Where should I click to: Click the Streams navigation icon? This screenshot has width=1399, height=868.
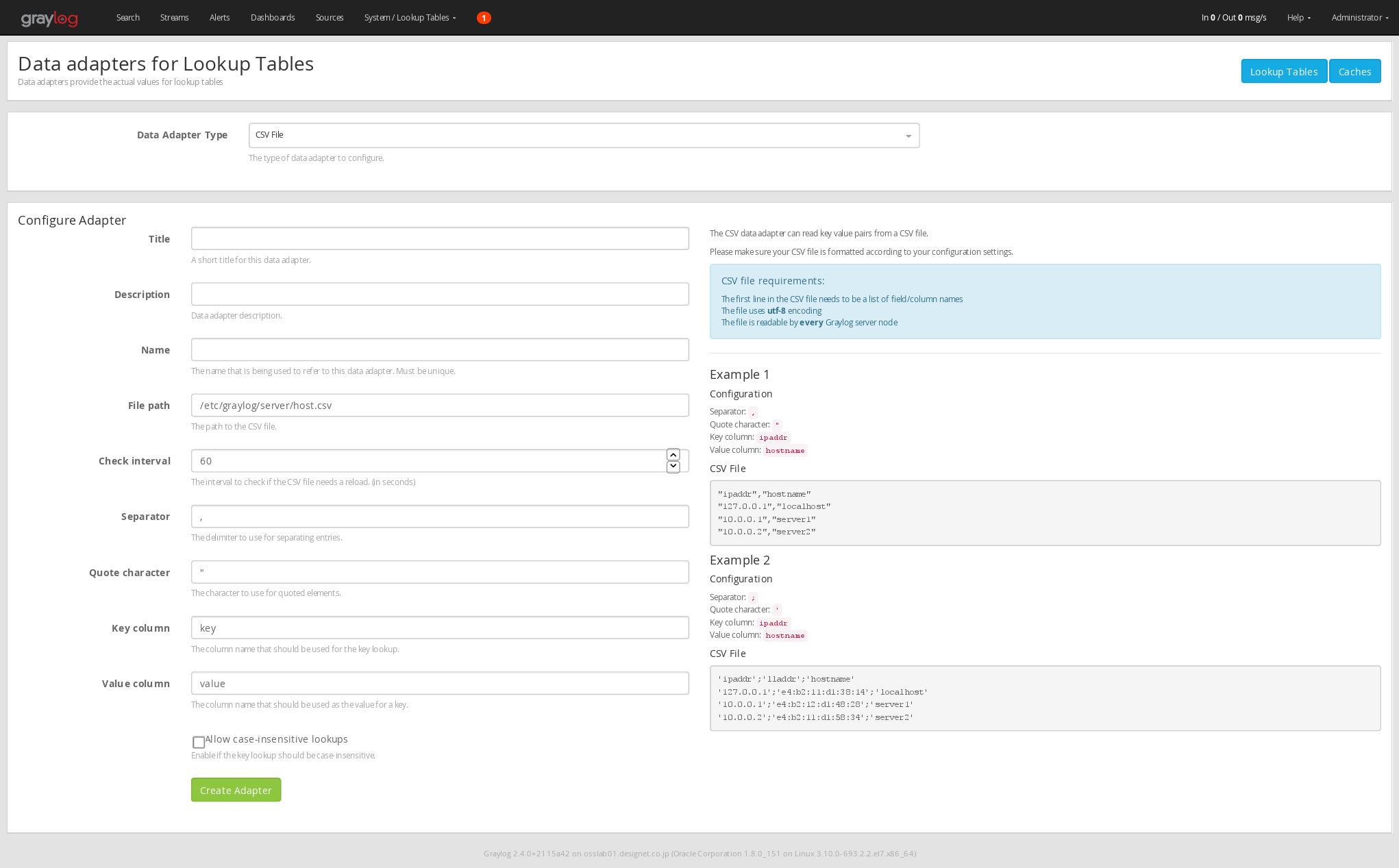tap(174, 17)
